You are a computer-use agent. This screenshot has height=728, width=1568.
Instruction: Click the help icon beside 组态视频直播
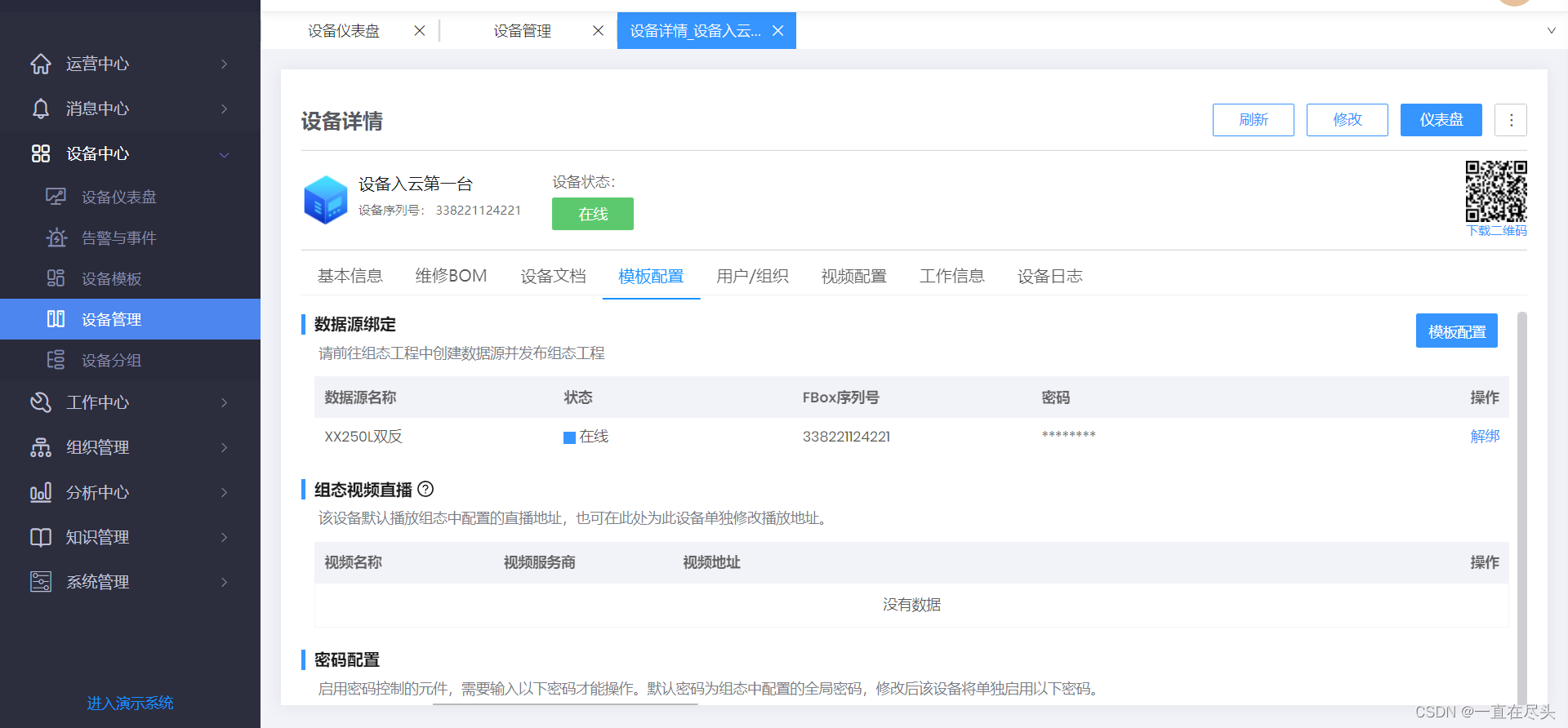425,489
